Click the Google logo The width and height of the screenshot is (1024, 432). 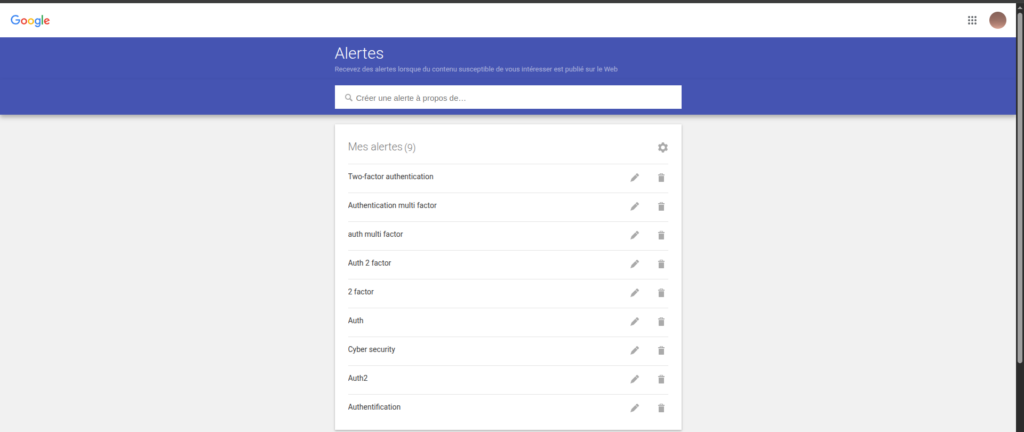click(x=31, y=20)
